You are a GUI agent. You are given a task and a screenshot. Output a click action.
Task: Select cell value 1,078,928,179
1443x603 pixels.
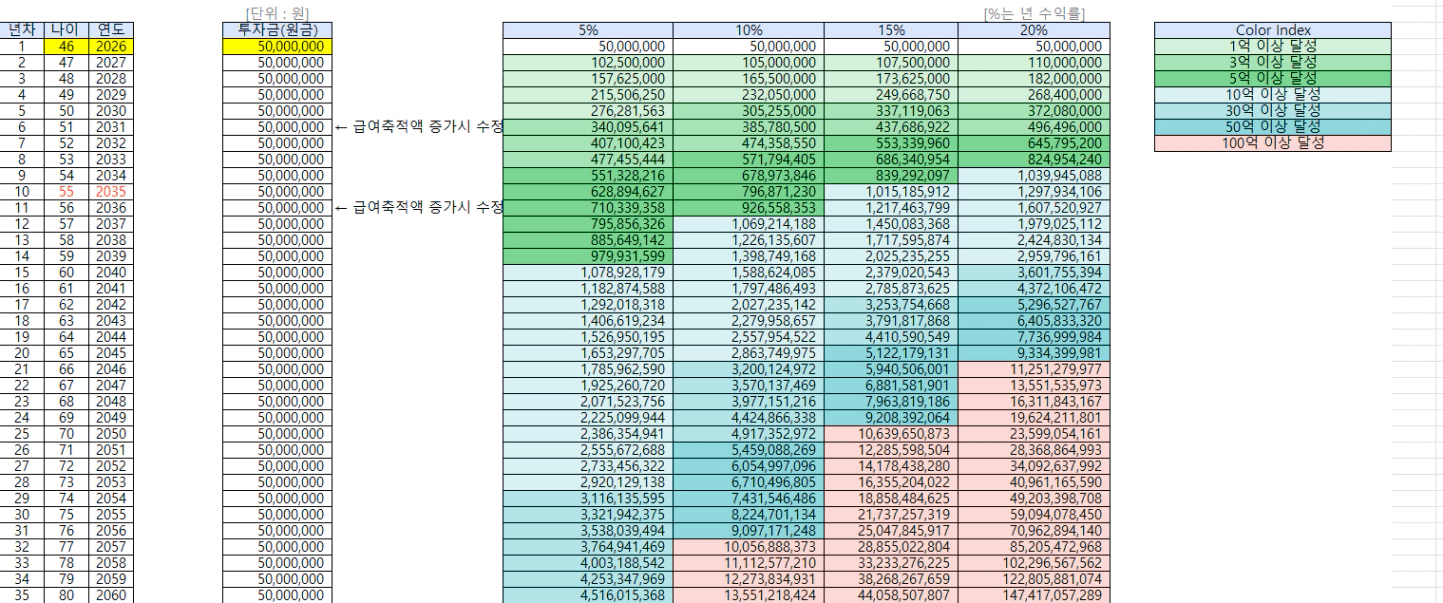588,270
